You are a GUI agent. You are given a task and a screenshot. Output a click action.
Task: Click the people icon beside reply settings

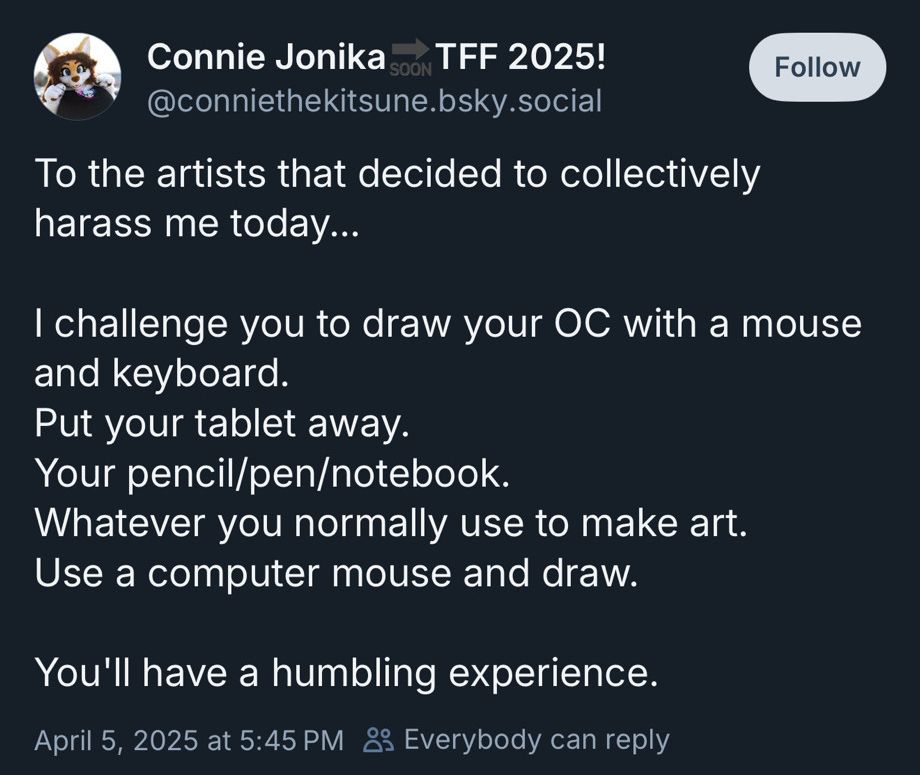coord(379,740)
